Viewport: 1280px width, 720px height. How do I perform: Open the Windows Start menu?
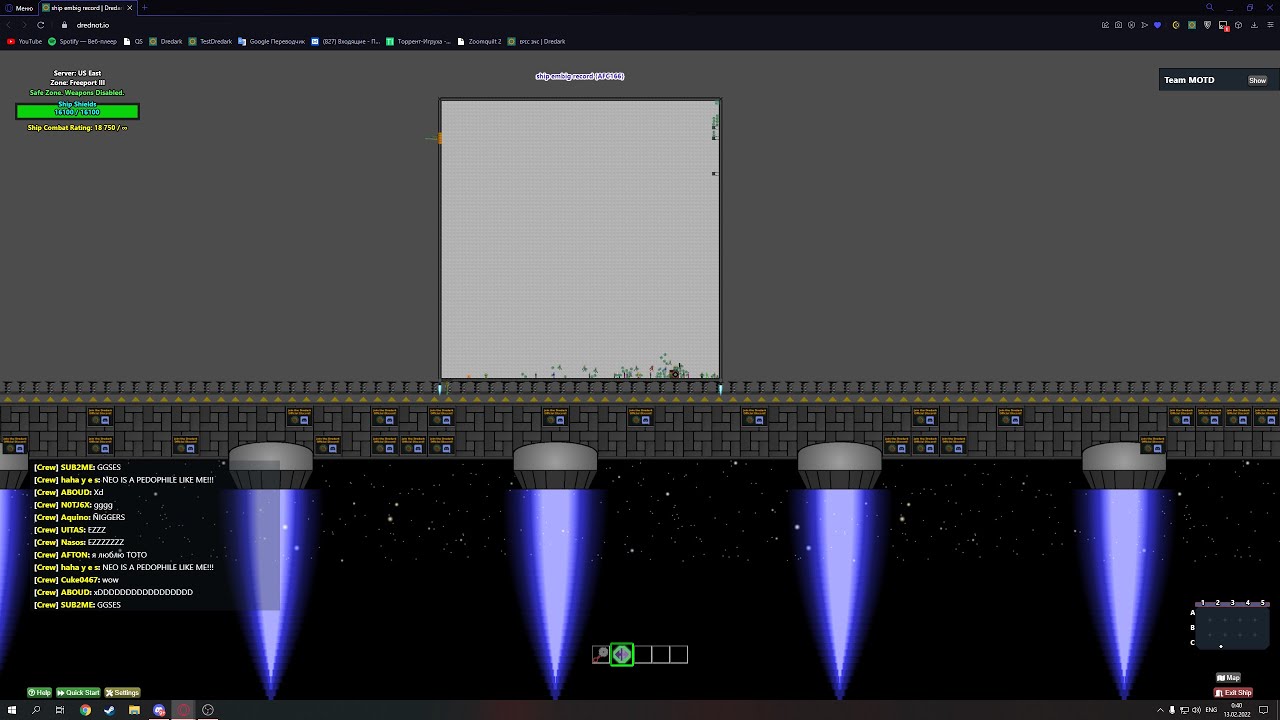point(12,710)
